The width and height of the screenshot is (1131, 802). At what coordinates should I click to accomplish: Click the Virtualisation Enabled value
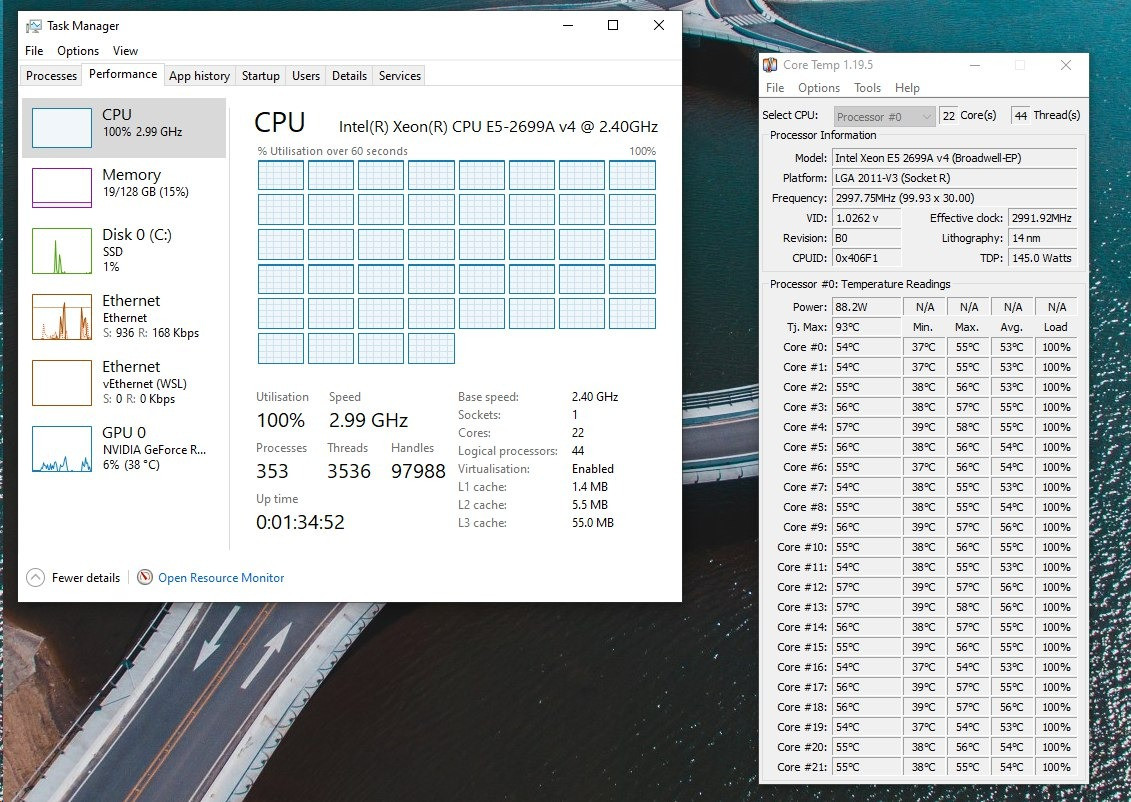(593, 469)
